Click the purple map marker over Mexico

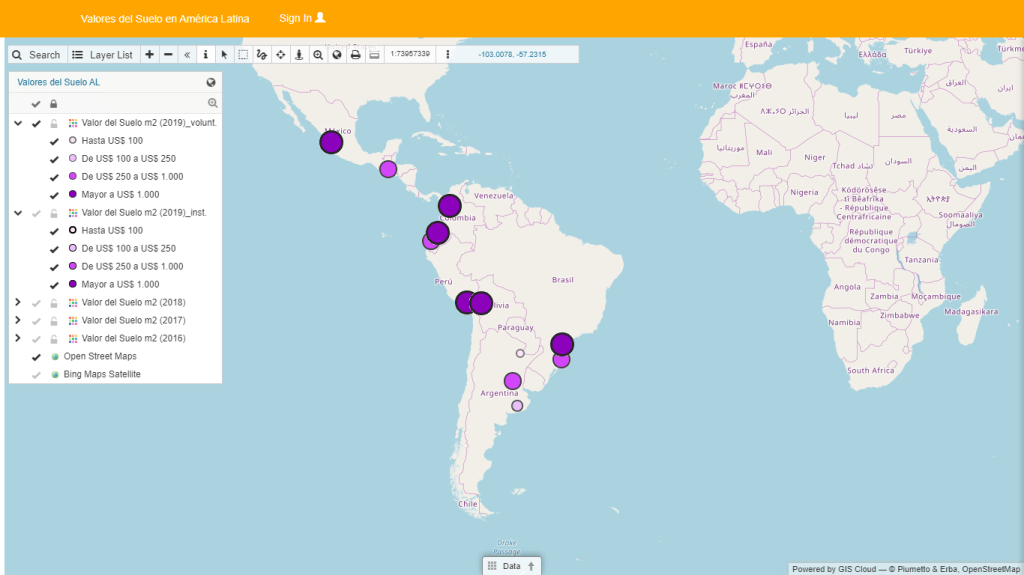click(x=331, y=142)
